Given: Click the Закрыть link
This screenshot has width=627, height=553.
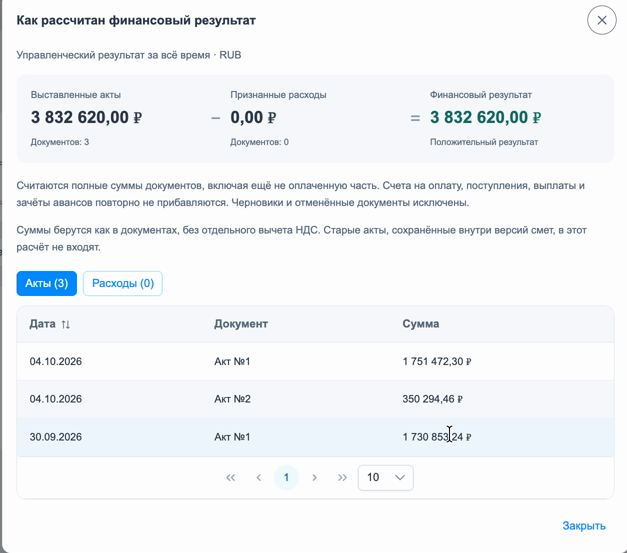Looking at the screenshot, I should point(584,526).
